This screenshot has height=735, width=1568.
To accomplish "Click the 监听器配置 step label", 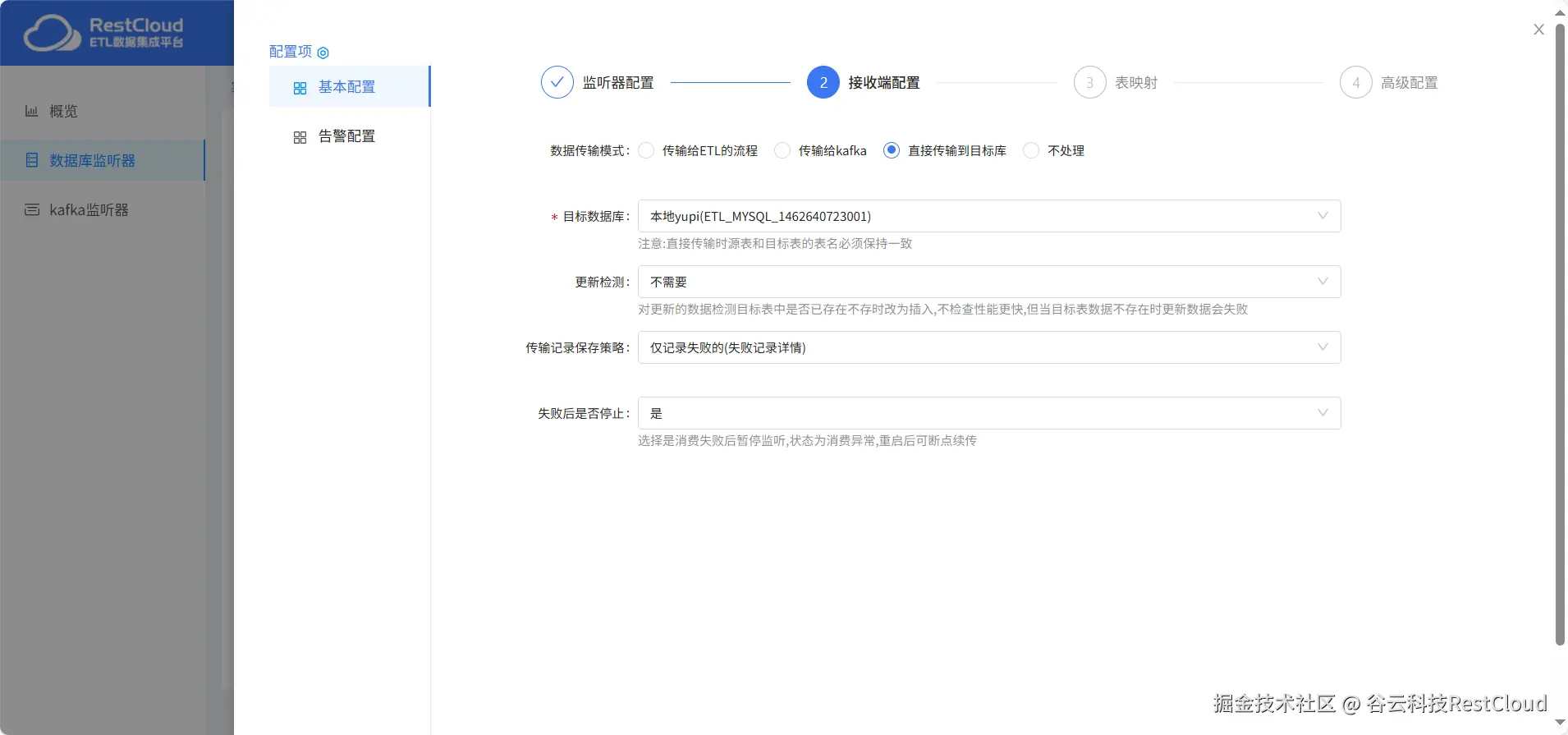I will coord(618,83).
